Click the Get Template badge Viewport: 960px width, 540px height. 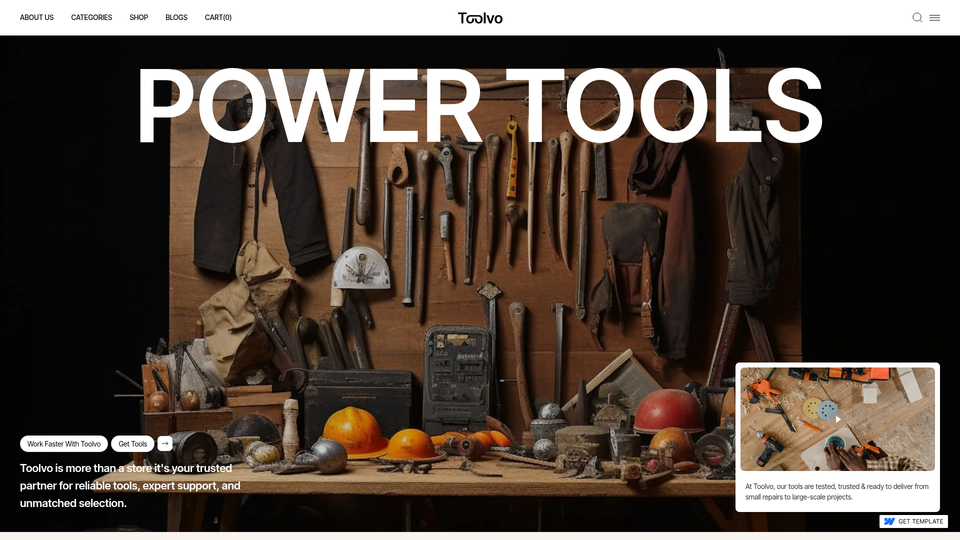913,522
